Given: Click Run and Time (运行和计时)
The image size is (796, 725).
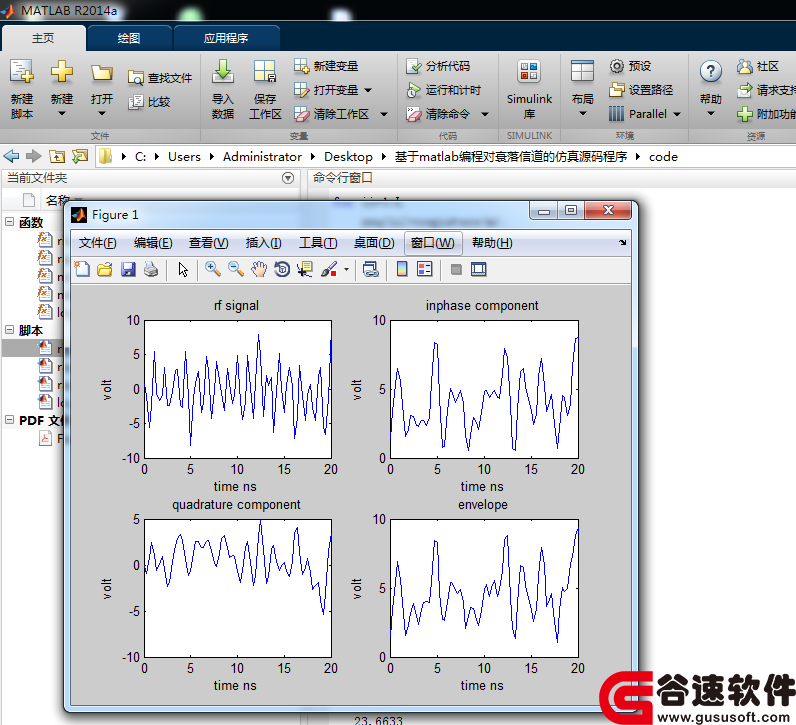Looking at the screenshot, I should tap(443, 90).
